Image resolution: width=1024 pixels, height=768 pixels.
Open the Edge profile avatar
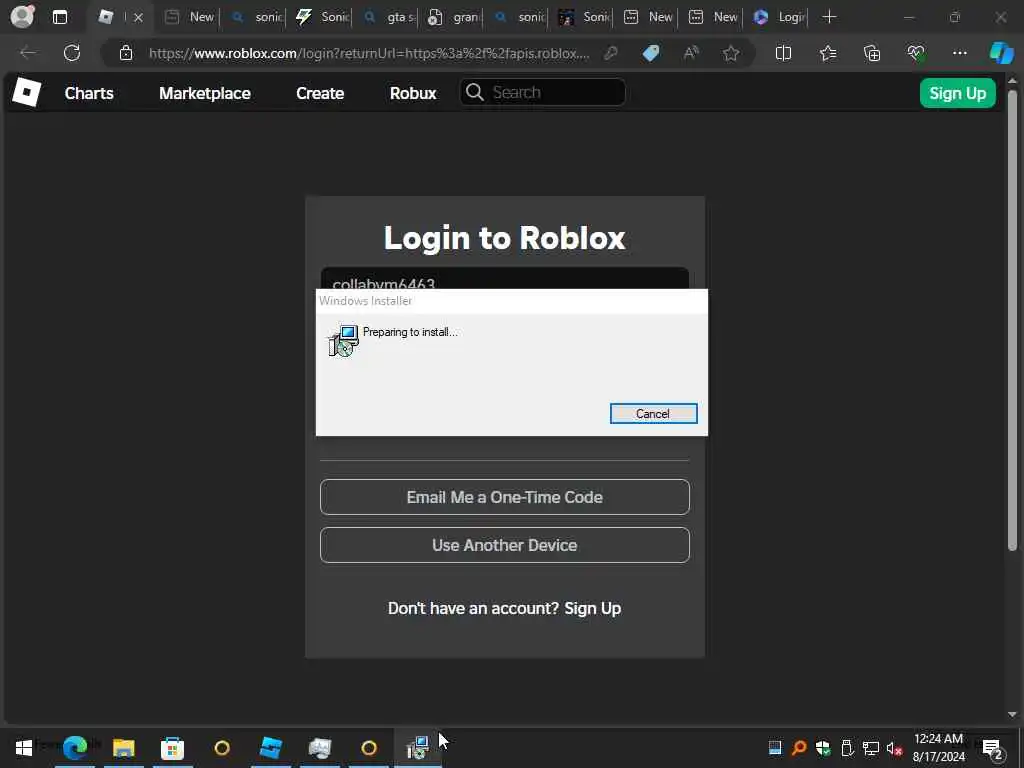click(x=22, y=16)
